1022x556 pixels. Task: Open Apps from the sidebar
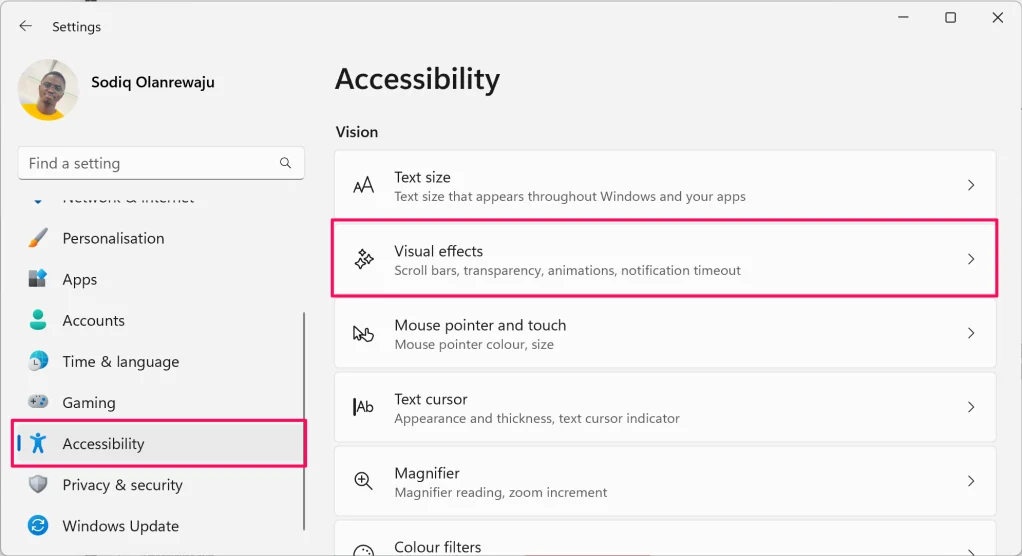[80, 280]
